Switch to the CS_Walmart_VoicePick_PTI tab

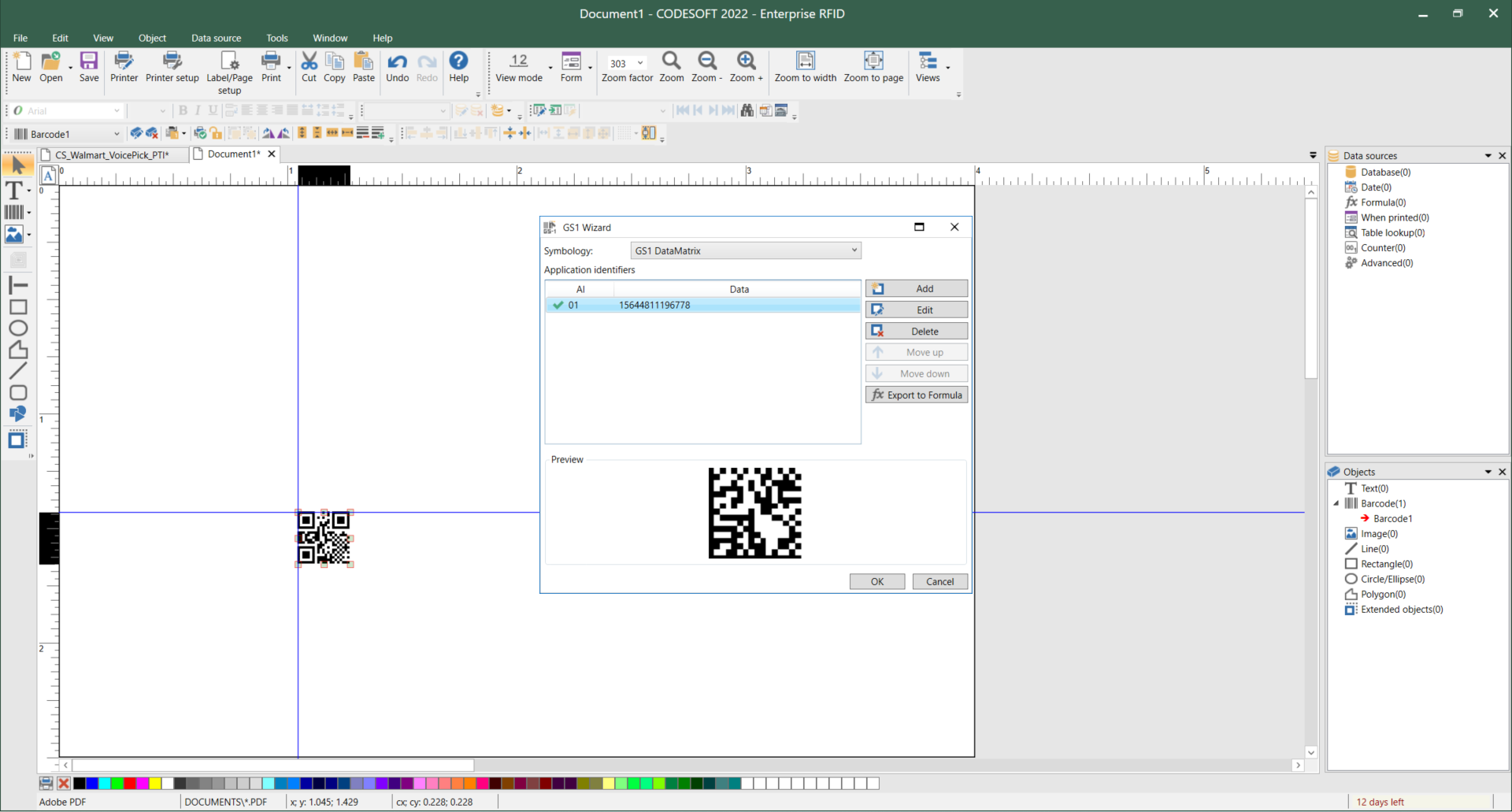click(x=110, y=154)
